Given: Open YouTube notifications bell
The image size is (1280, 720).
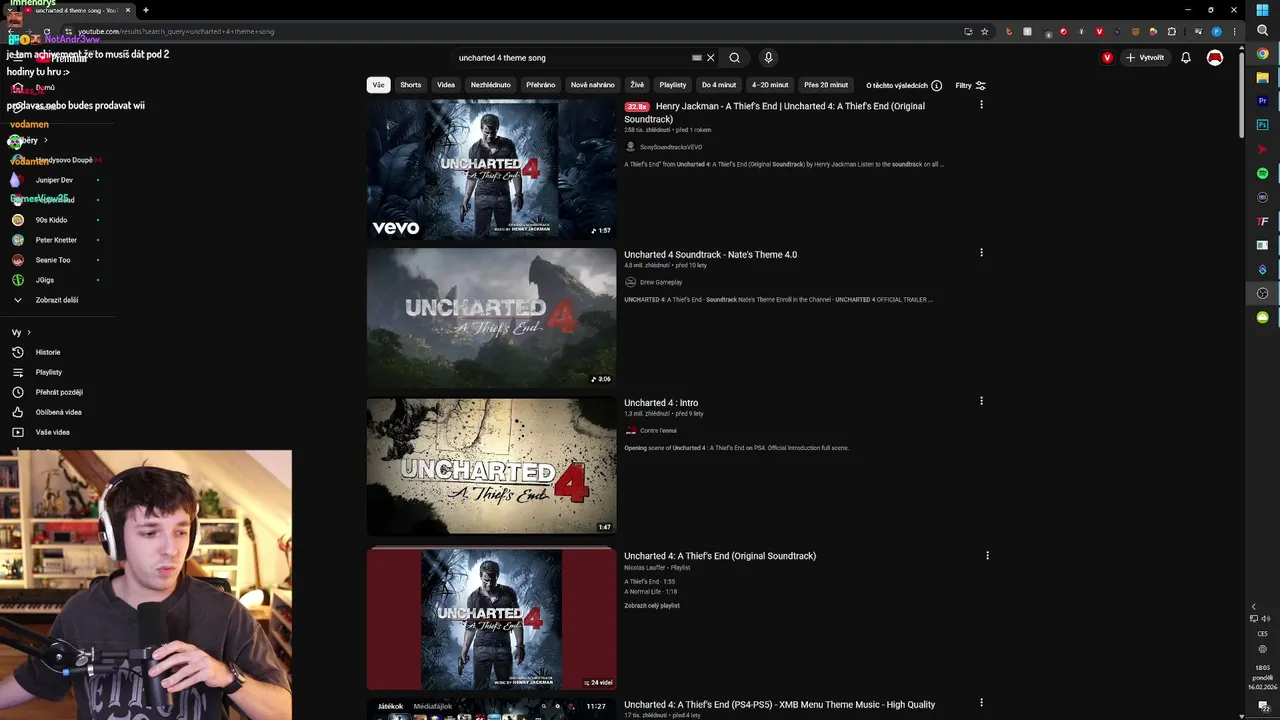Looking at the screenshot, I should pos(1186,58).
